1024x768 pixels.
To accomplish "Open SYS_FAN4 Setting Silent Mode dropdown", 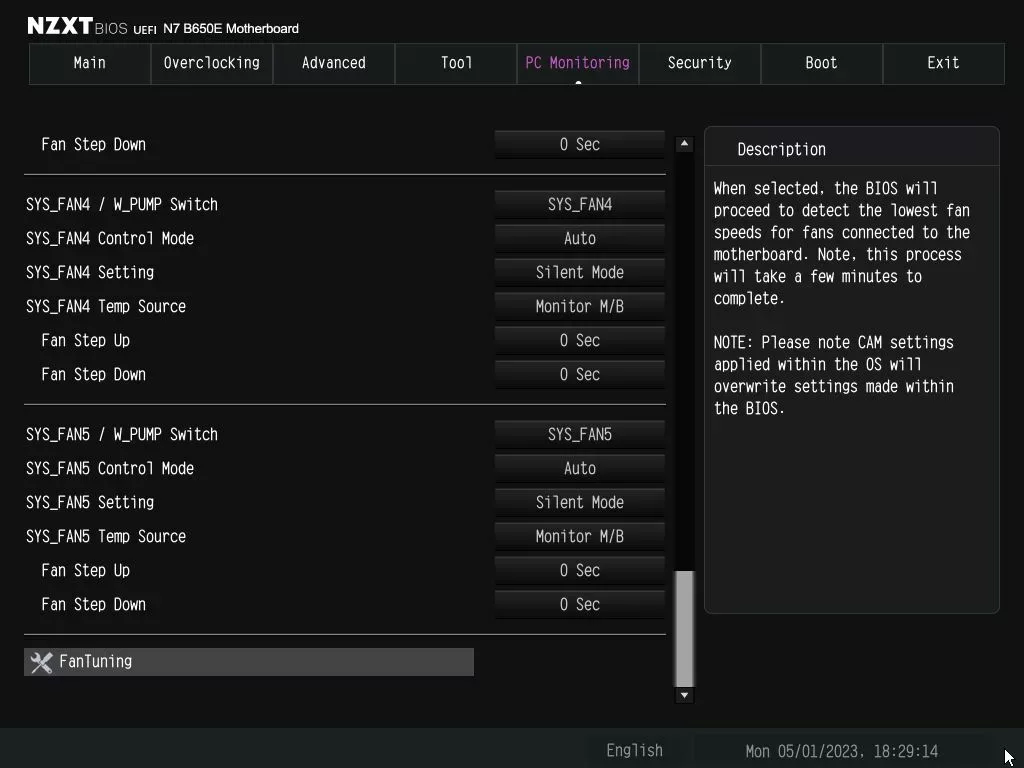I will tap(579, 272).
